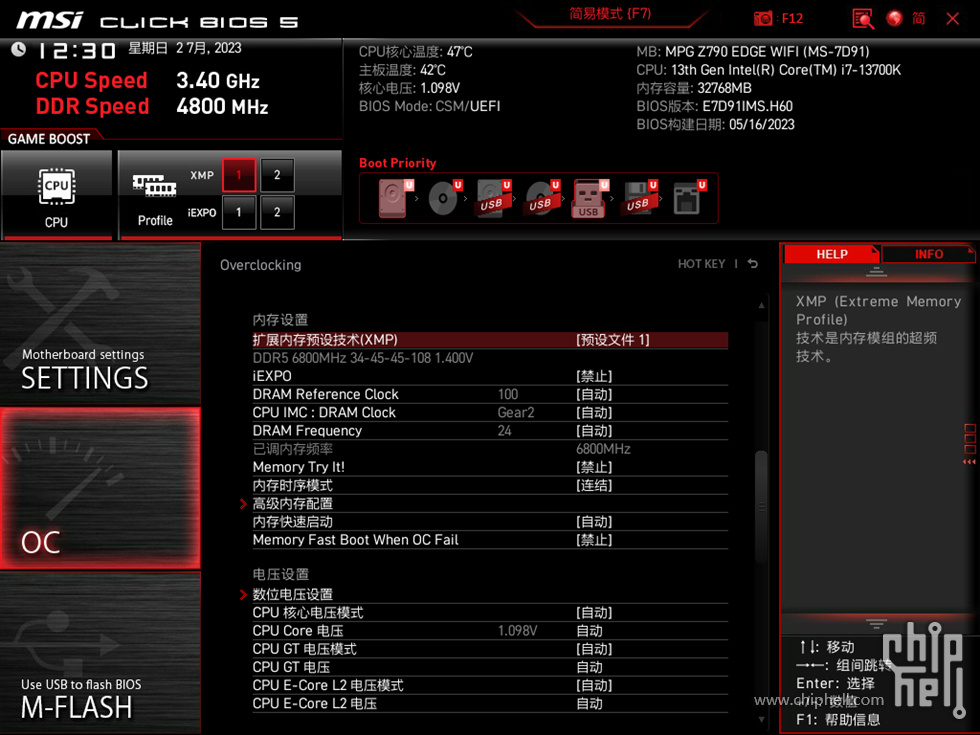
Task: Select the 扩展内存预设技术(XMP) row label
Action: [x=325, y=340]
